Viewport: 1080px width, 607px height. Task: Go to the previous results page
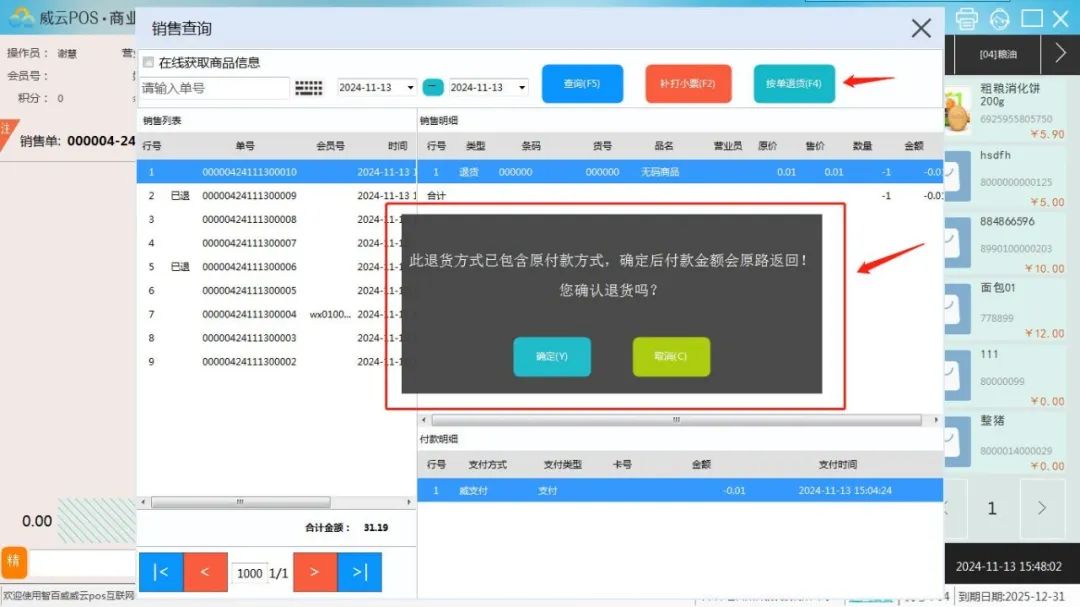205,572
